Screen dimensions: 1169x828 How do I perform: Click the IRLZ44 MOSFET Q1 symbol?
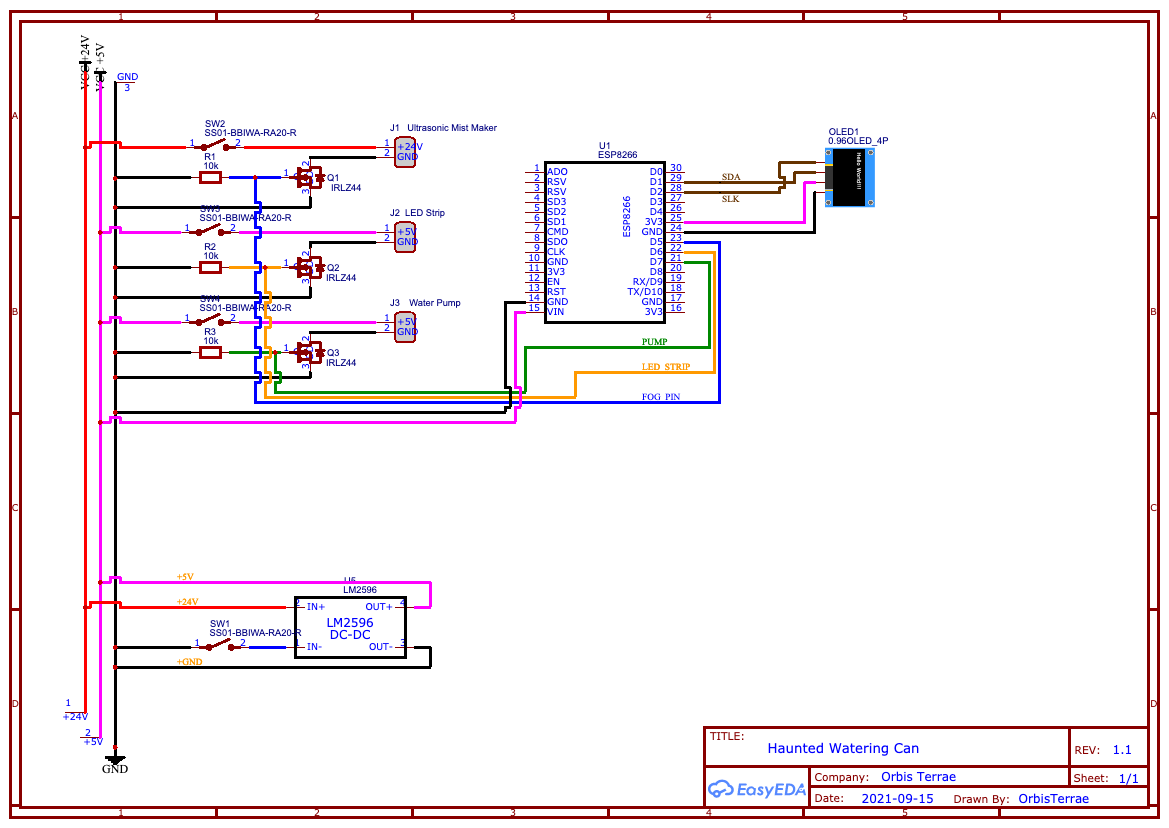point(308,178)
